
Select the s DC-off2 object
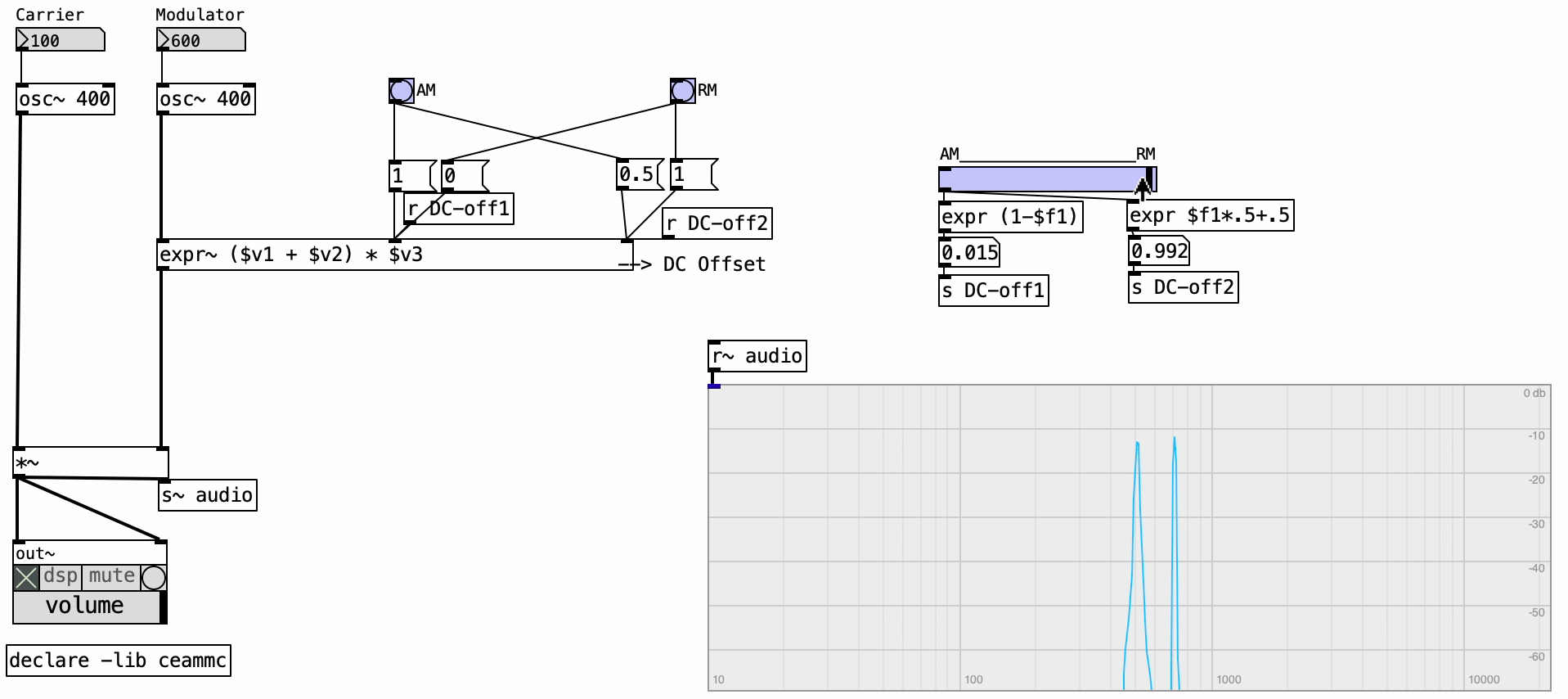pyautogui.click(x=1184, y=287)
